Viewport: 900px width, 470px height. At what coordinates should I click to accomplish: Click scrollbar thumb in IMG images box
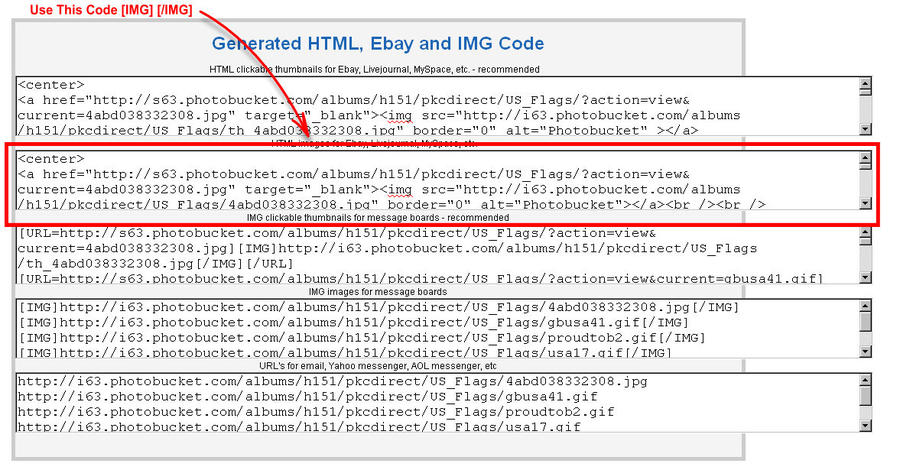(865, 322)
